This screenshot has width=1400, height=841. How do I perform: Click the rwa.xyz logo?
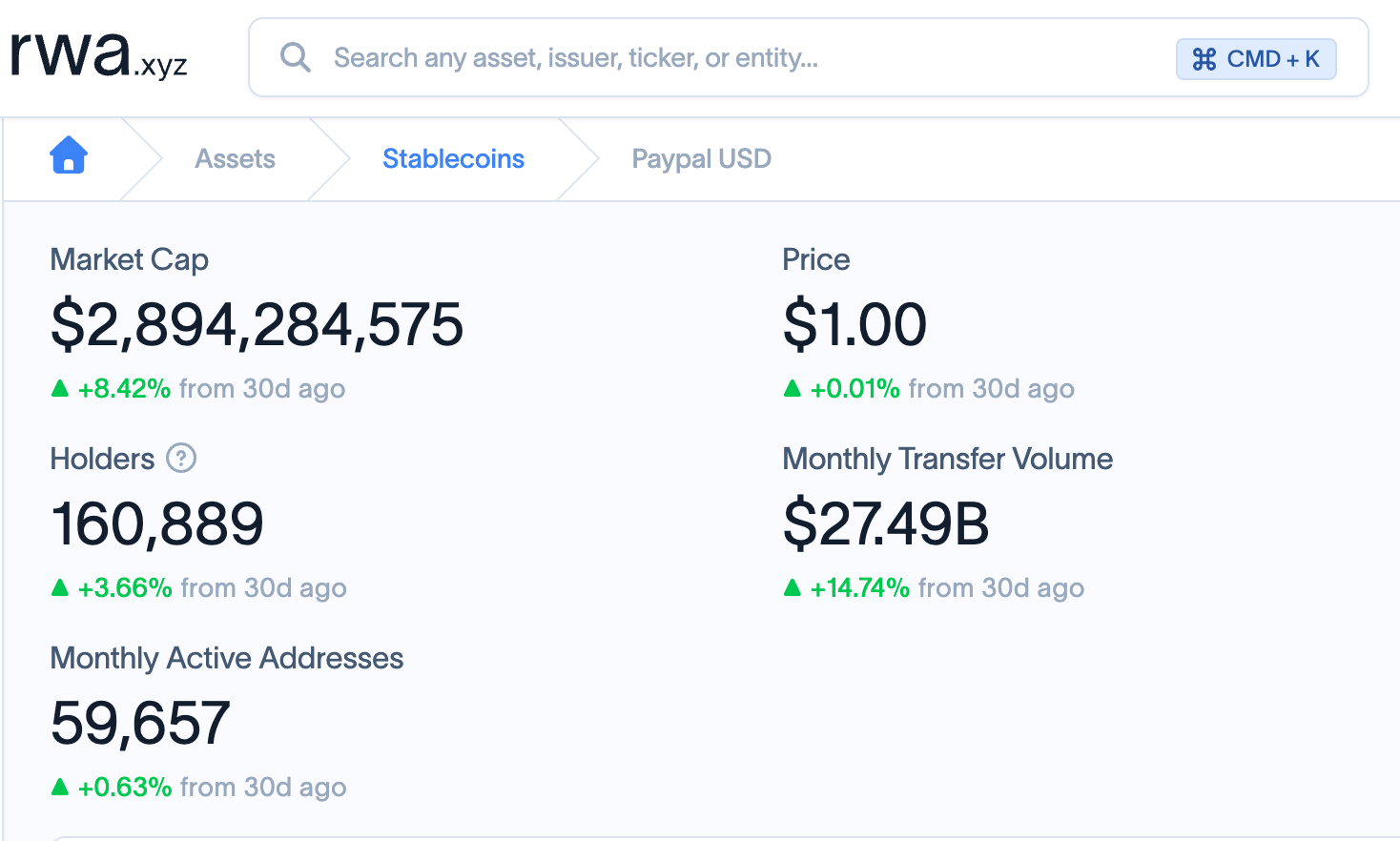pyautogui.click(x=98, y=54)
